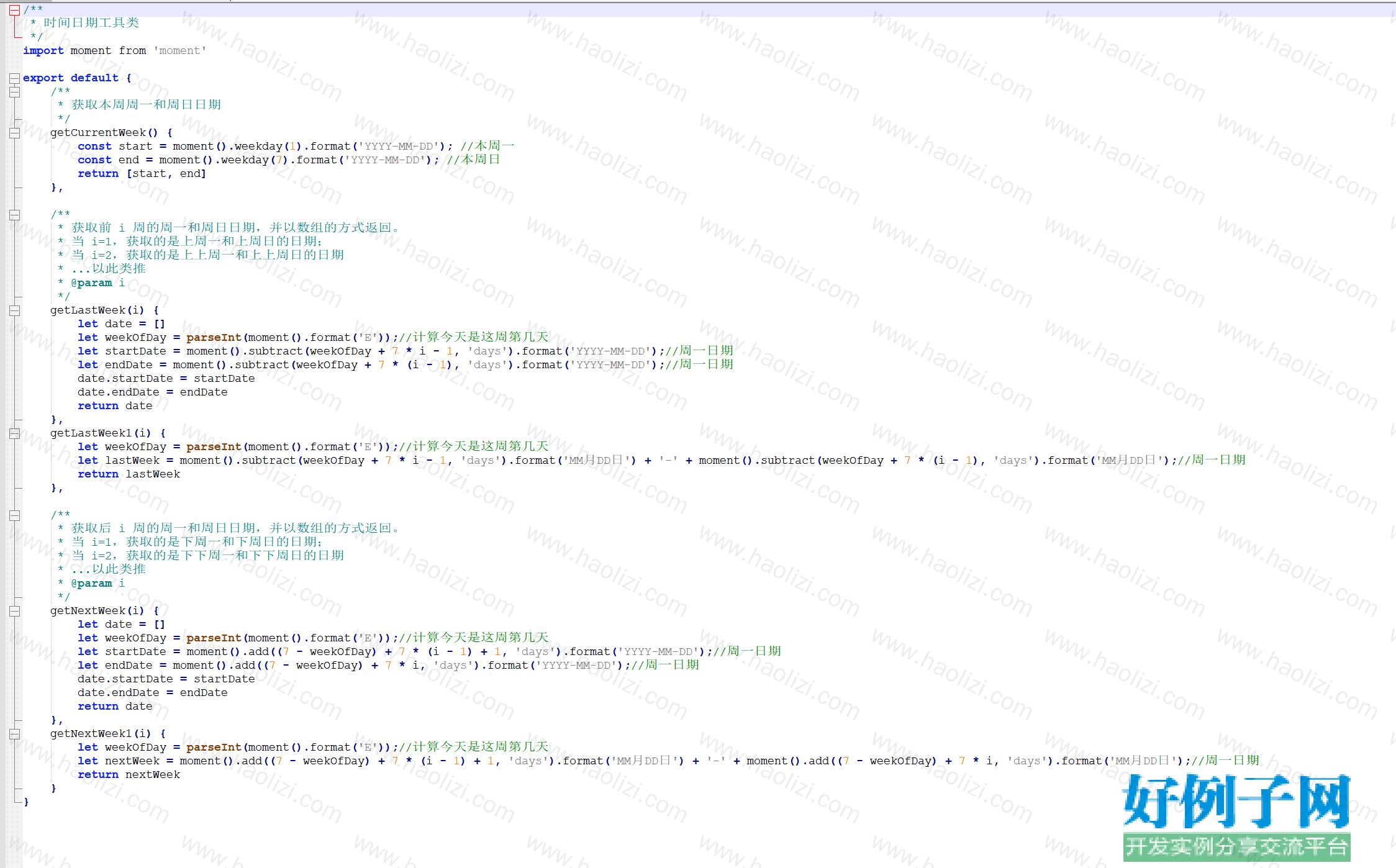
Task: Collapse the getCurrentWeek() function fold
Action: (x=14, y=133)
